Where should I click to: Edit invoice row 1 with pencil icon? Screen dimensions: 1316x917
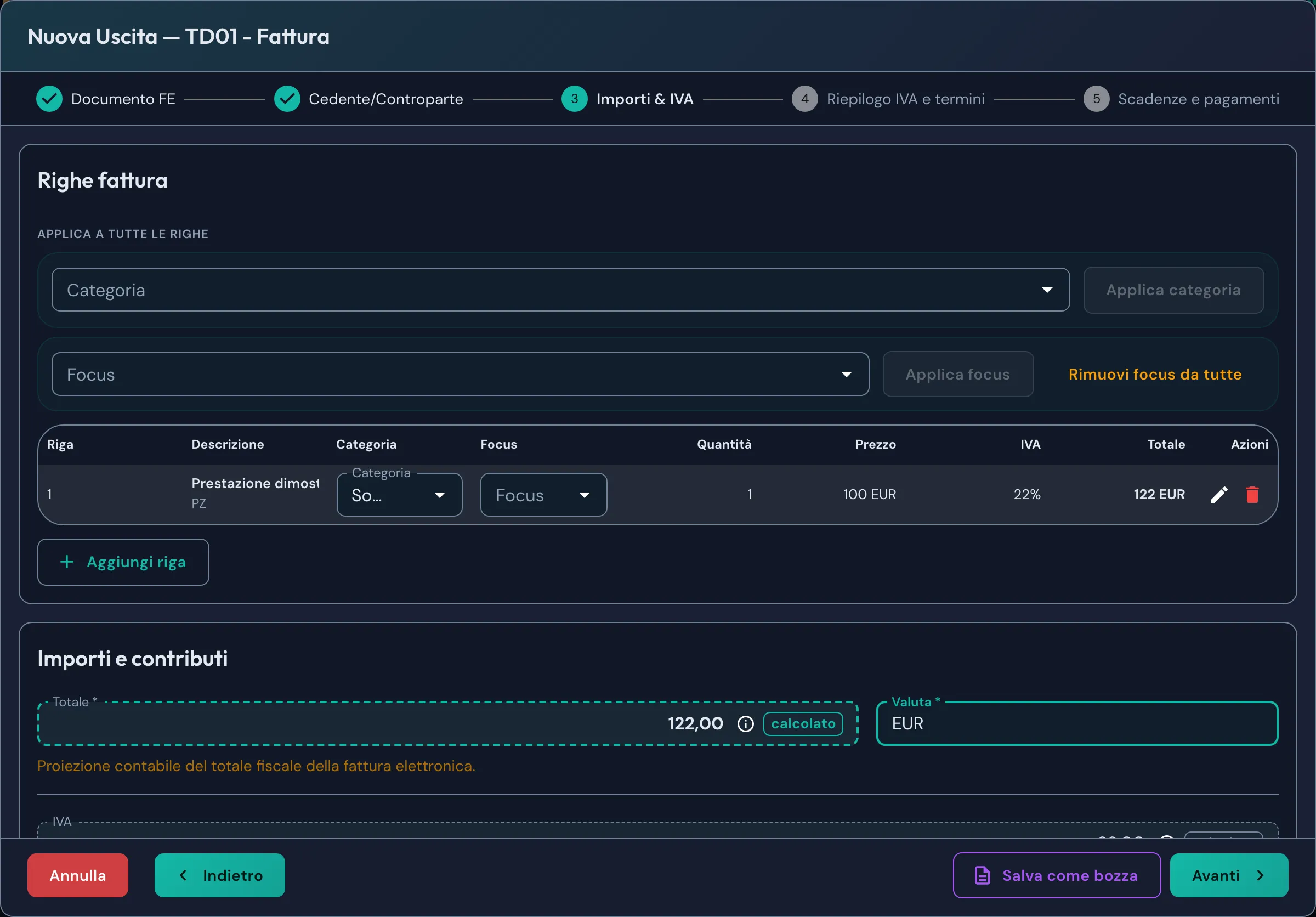click(1219, 495)
